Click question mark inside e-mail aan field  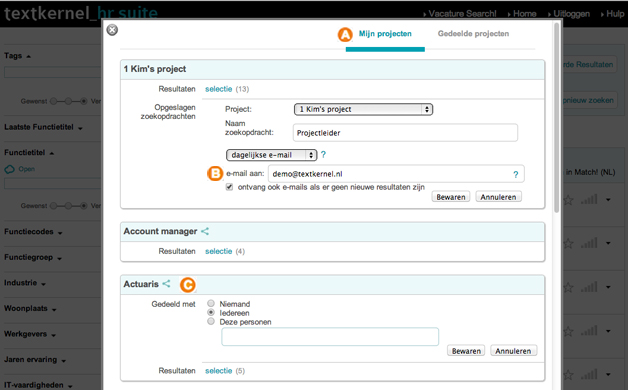tap(516, 174)
